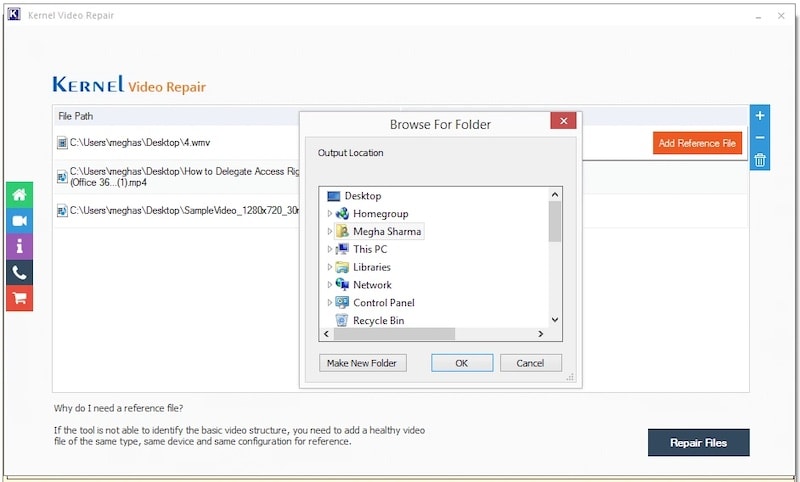Image resolution: width=800 pixels, height=482 pixels.
Task: Click the File Path column header
Action: [x=76, y=116]
